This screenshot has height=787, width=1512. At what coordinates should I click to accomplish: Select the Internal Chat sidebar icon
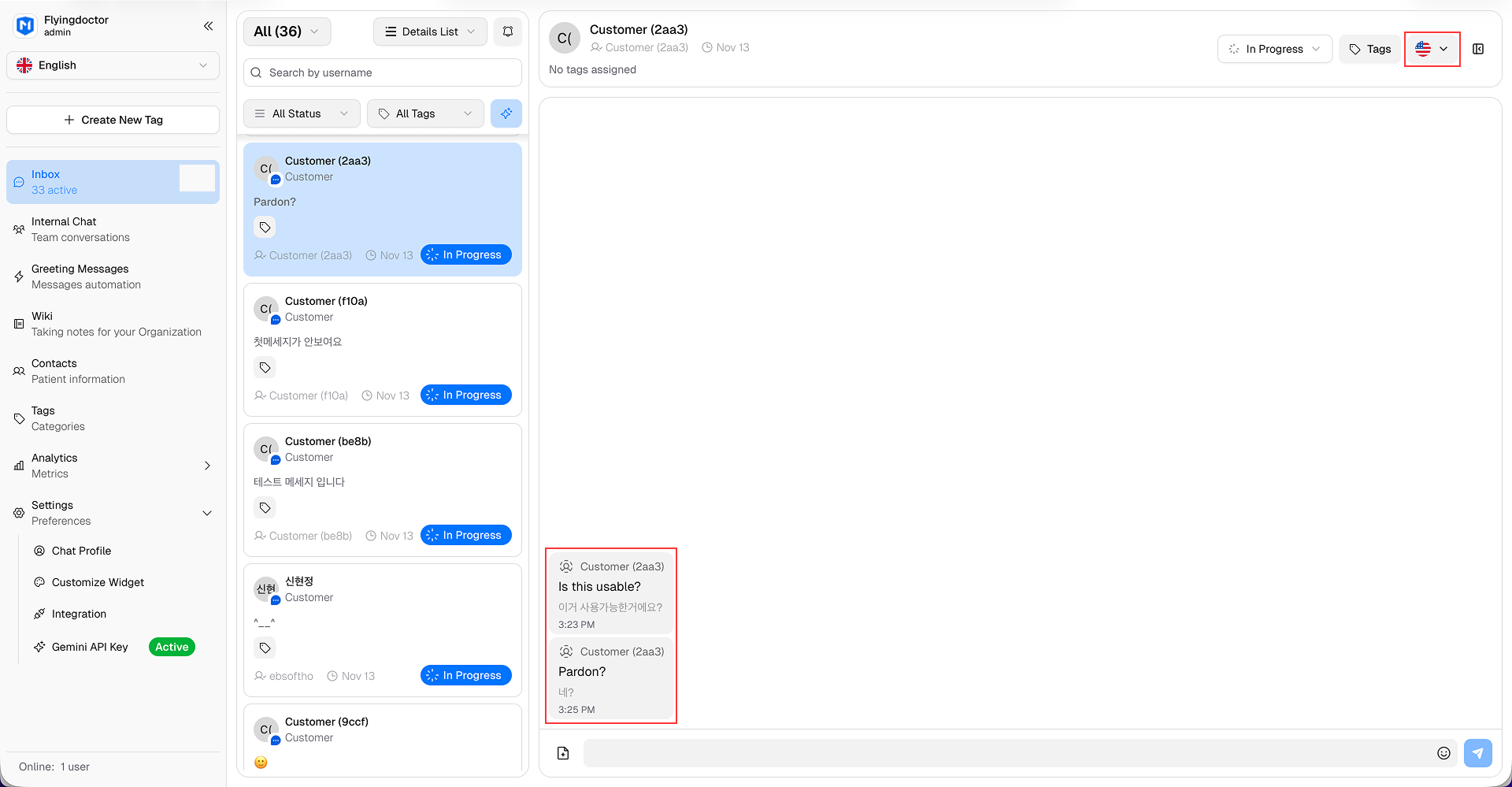pos(19,228)
